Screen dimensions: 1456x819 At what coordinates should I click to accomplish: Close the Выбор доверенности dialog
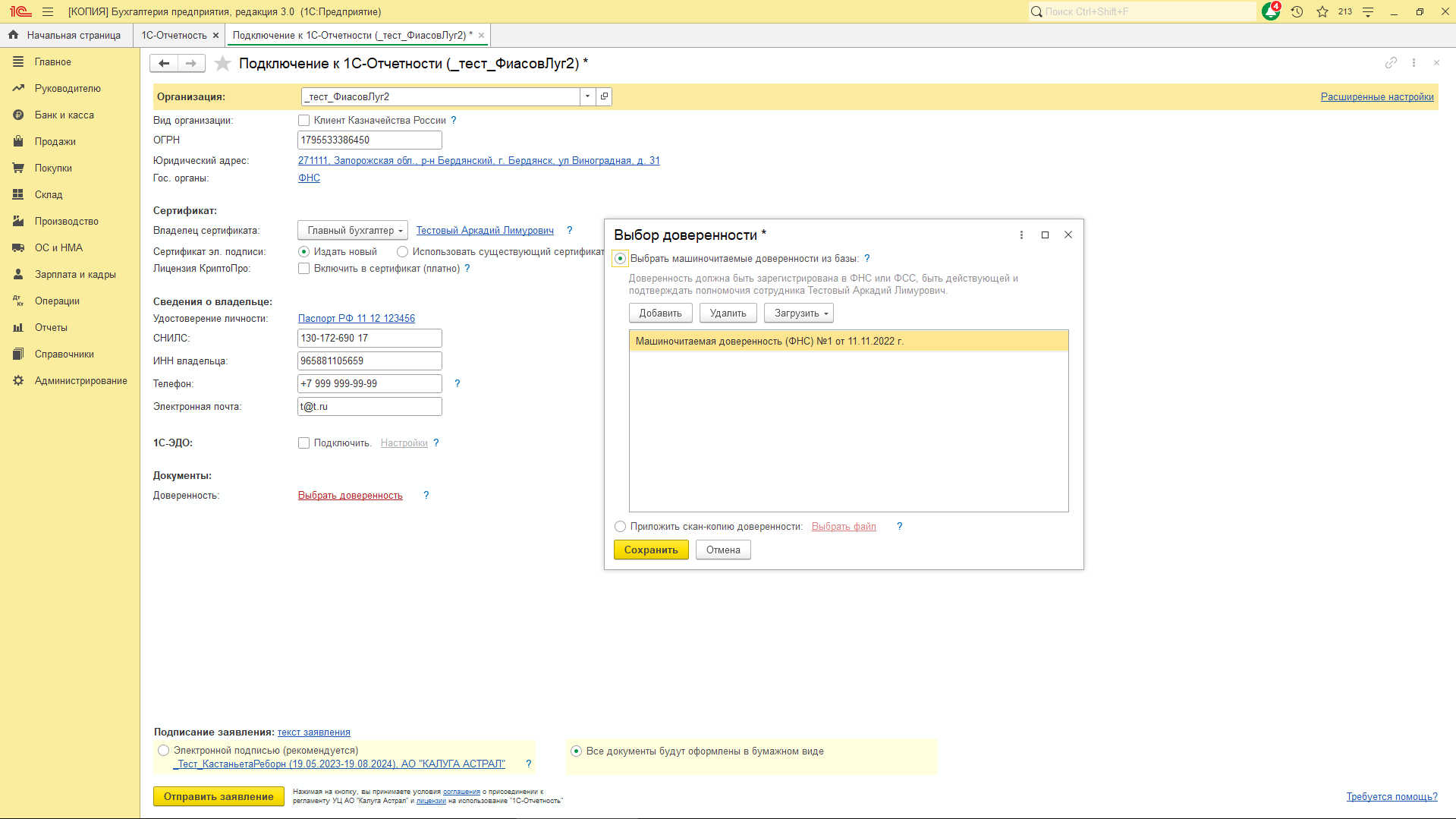[1068, 235]
